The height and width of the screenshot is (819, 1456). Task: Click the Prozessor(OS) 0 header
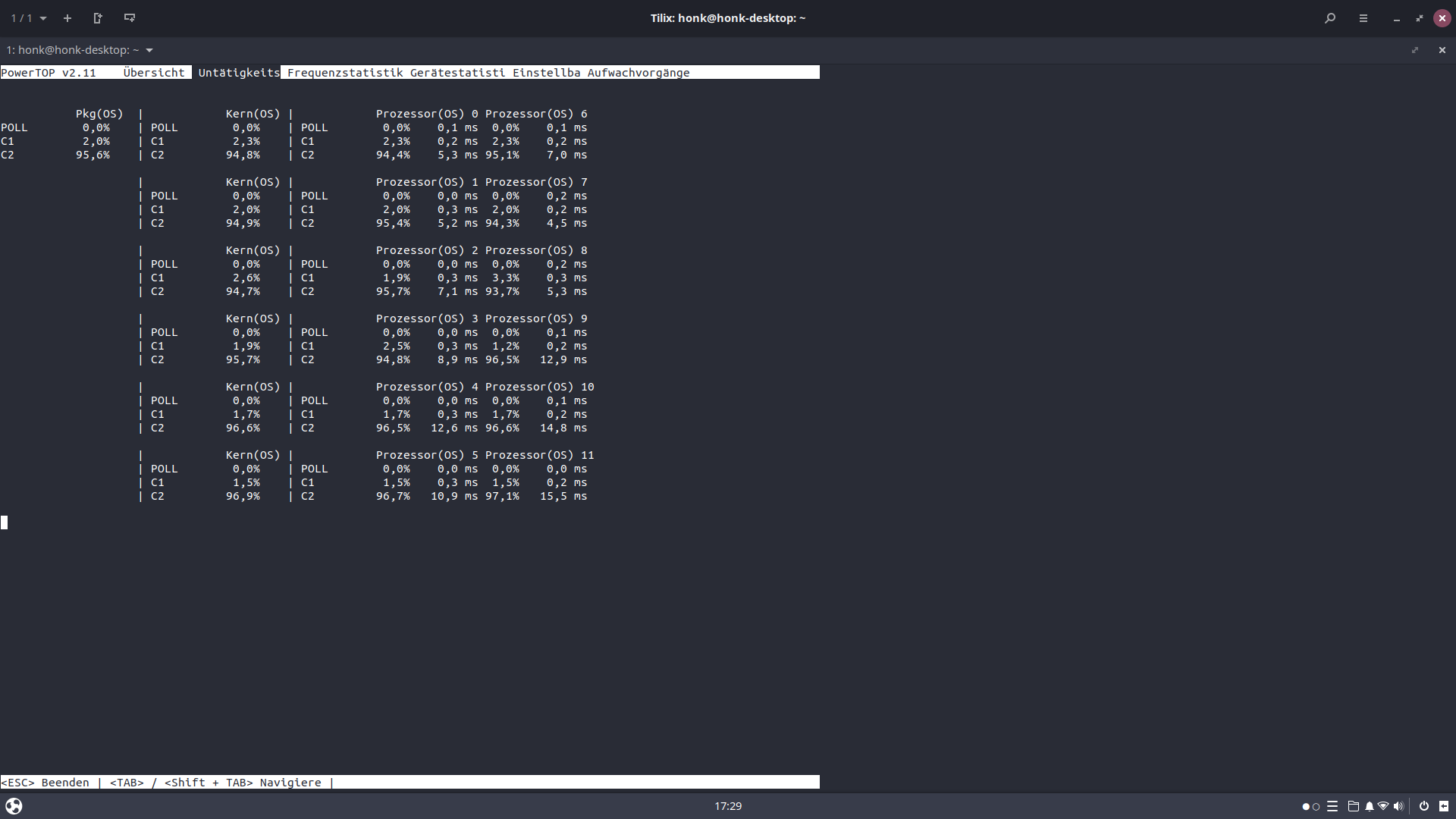427,114
